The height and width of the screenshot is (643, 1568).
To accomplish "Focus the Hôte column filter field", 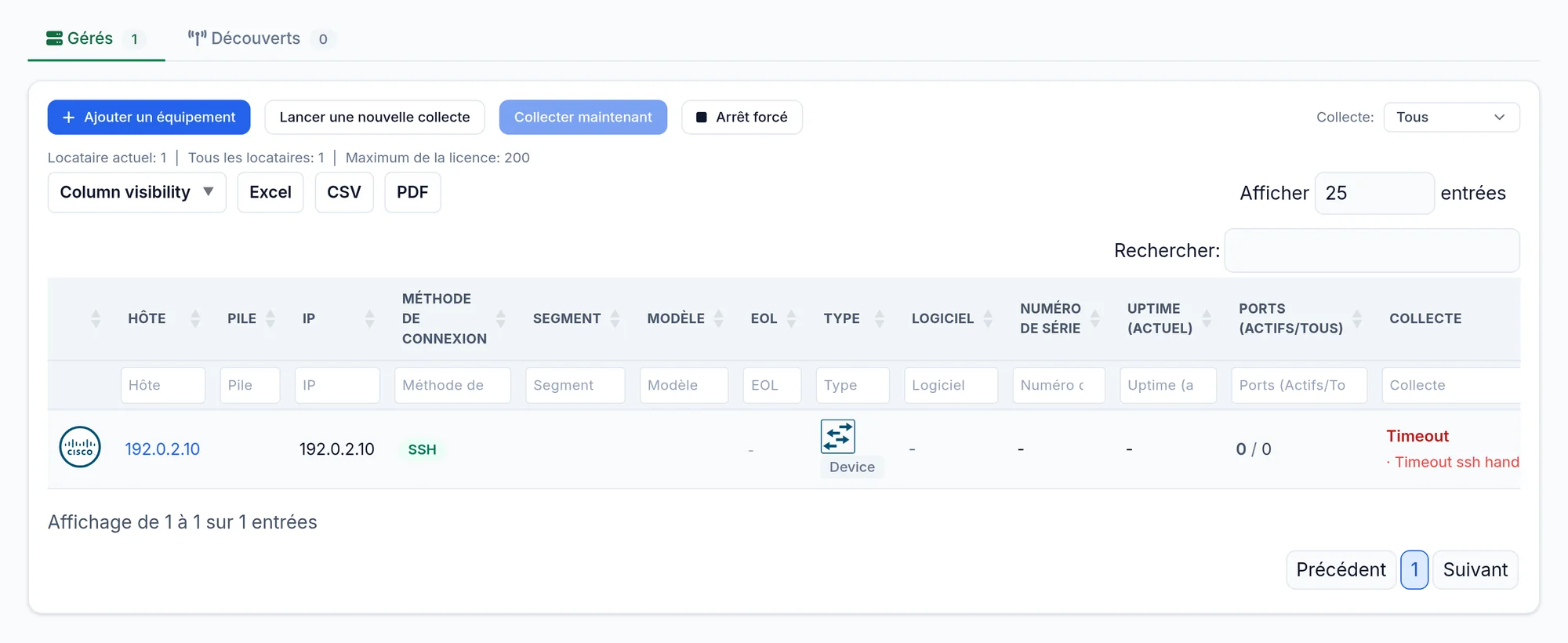I will [x=163, y=385].
